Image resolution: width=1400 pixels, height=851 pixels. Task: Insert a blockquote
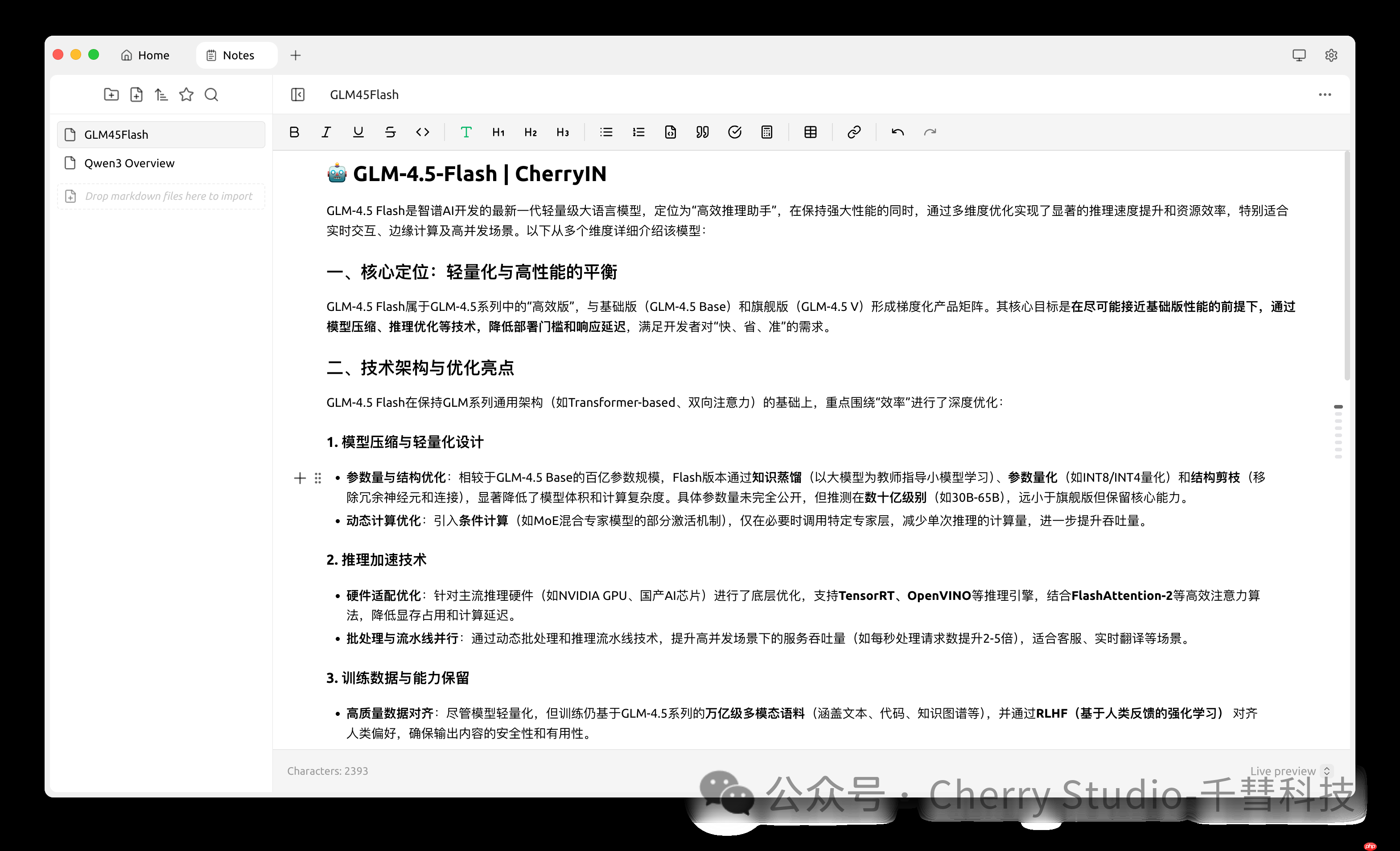point(702,132)
